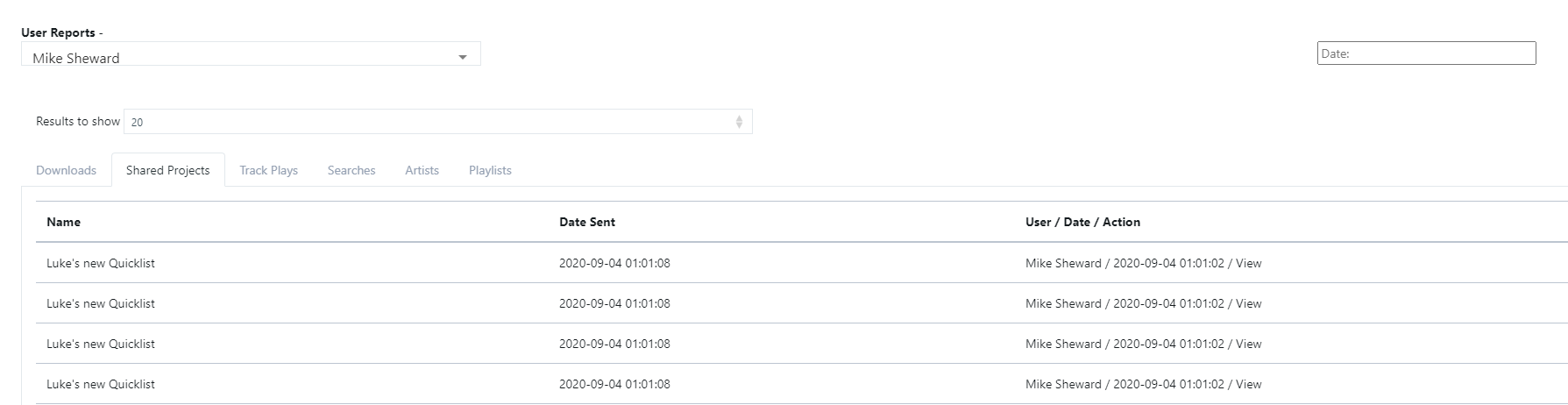Click the Mike Sheward user selection field
1568x405 pixels.
pos(237,58)
